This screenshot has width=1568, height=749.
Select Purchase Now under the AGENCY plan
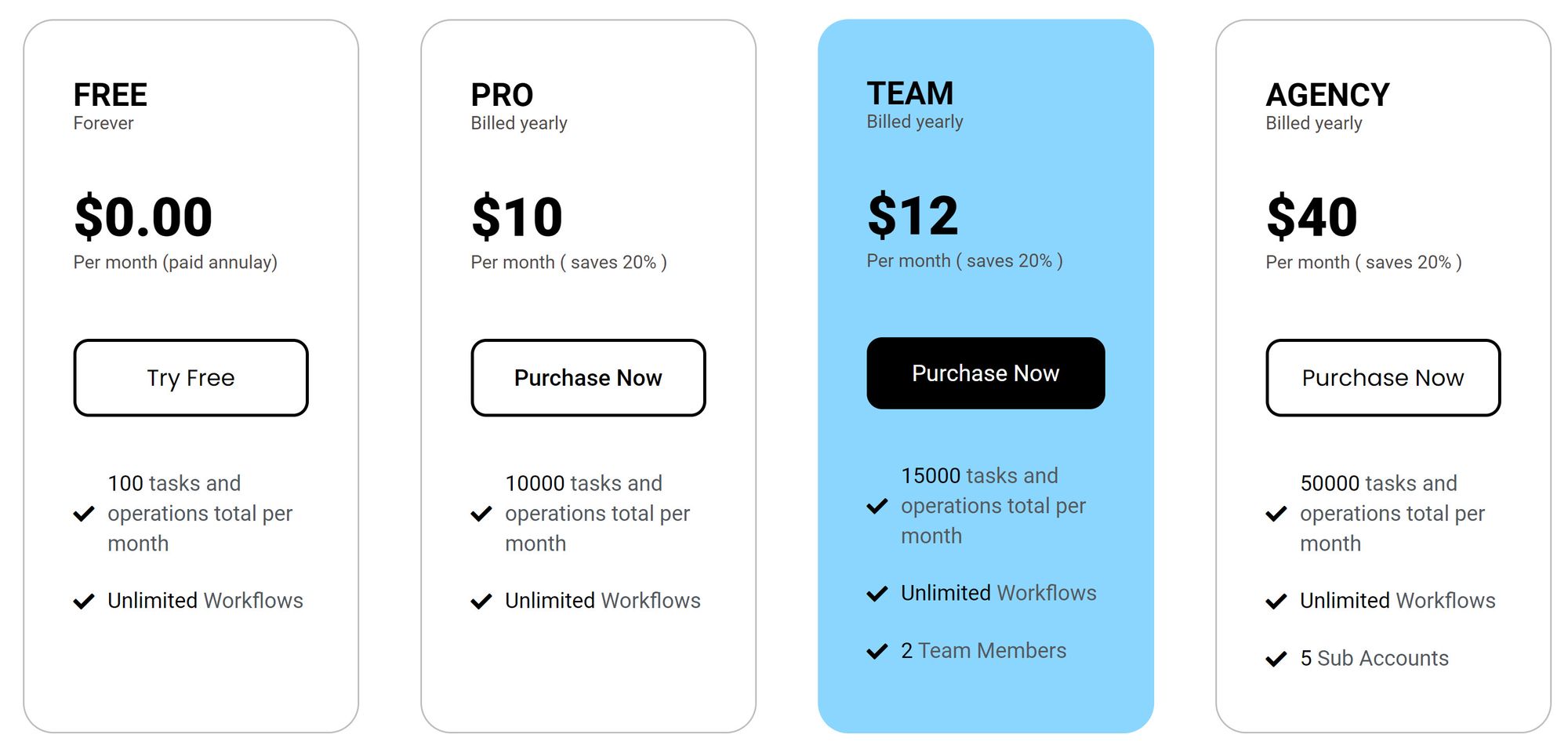click(1383, 377)
